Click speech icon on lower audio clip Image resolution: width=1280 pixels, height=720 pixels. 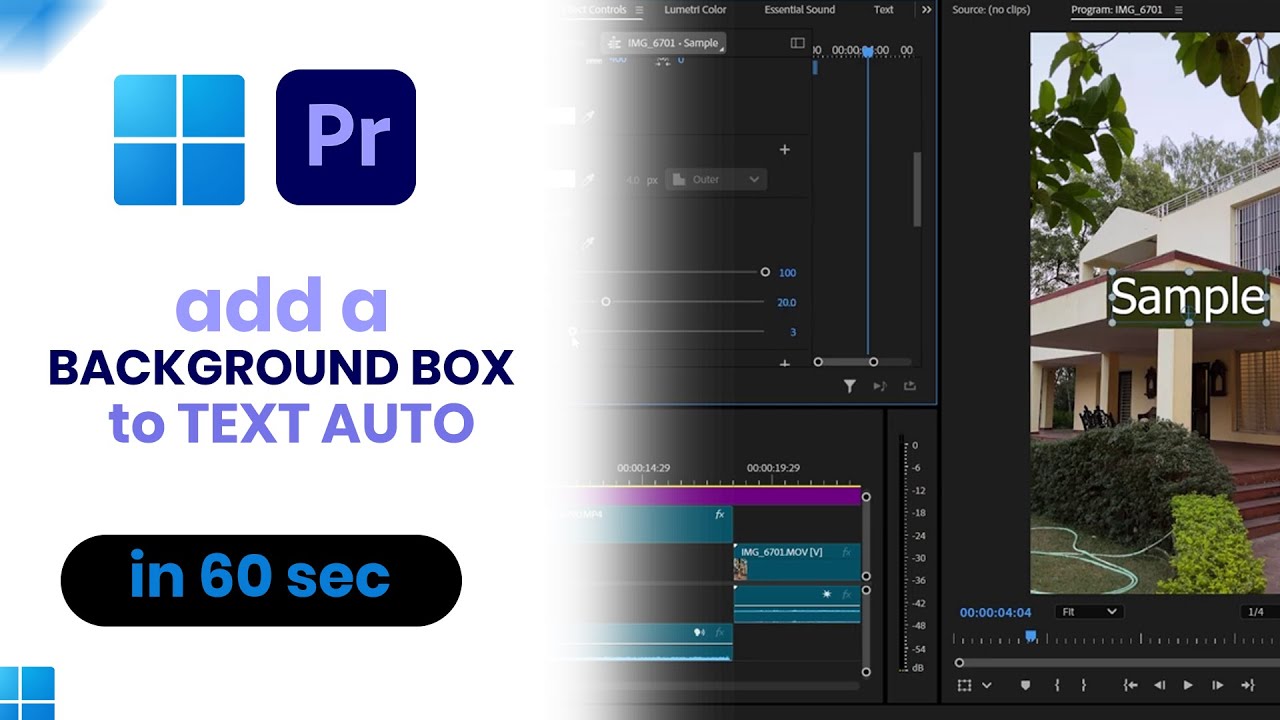click(700, 633)
